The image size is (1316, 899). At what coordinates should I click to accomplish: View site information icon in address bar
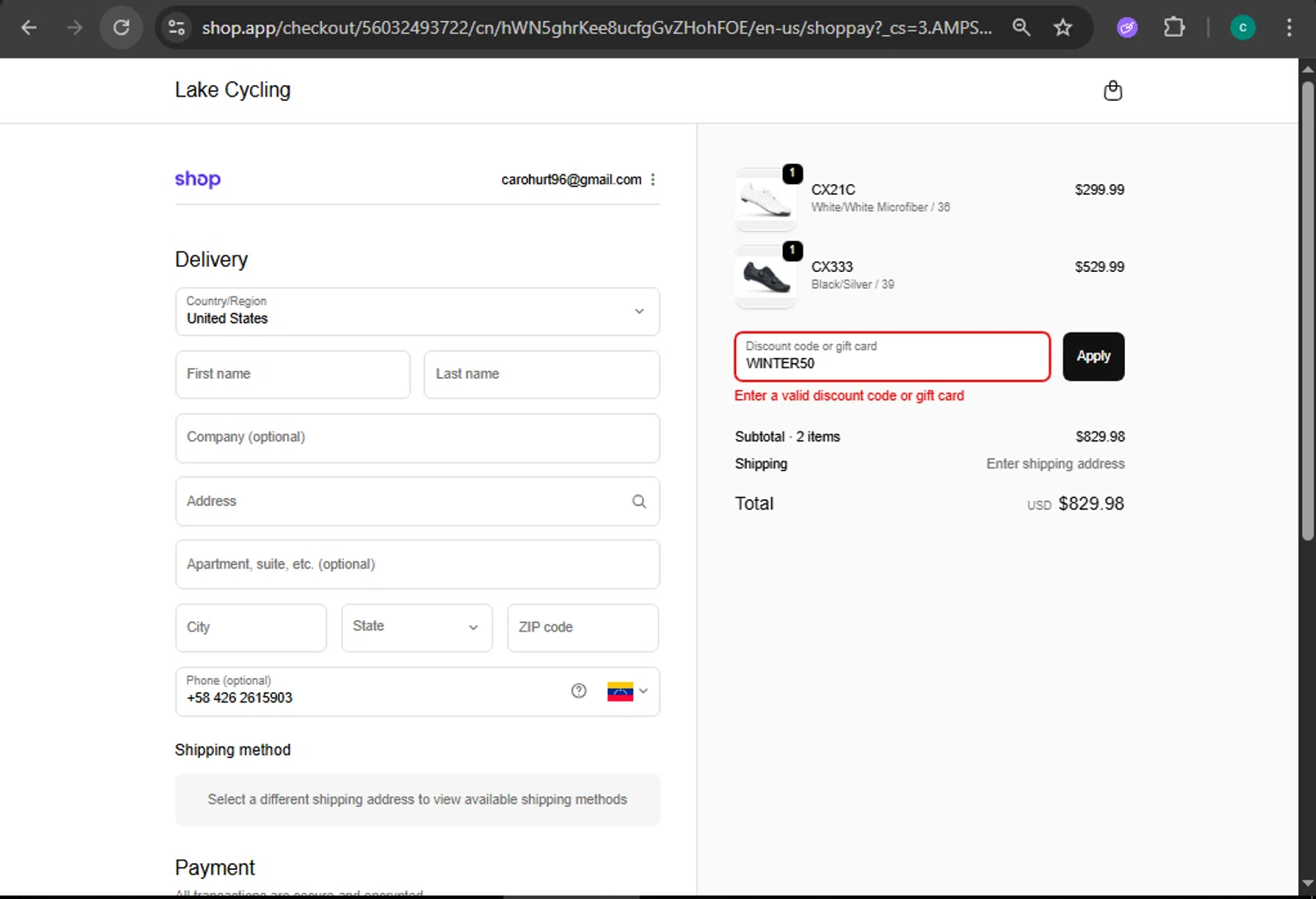click(x=176, y=28)
